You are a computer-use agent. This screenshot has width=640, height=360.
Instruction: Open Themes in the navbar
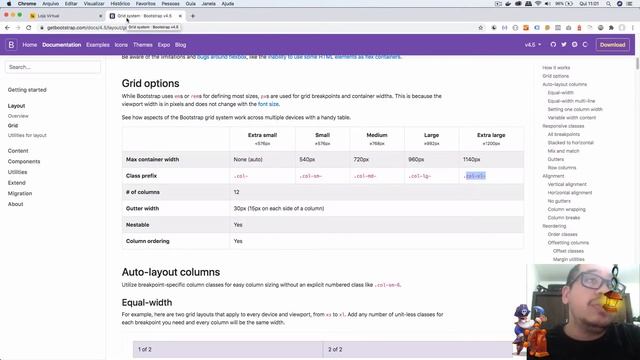click(142, 45)
